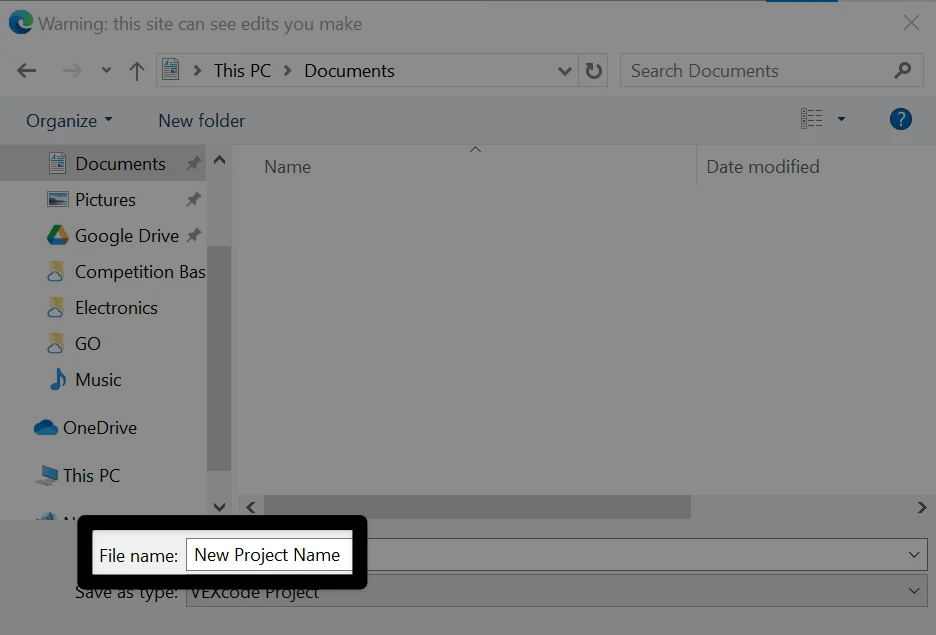936x635 pixels.
Task: Click This PC in the breadcrumb bar
Action: tap(242, 70)
